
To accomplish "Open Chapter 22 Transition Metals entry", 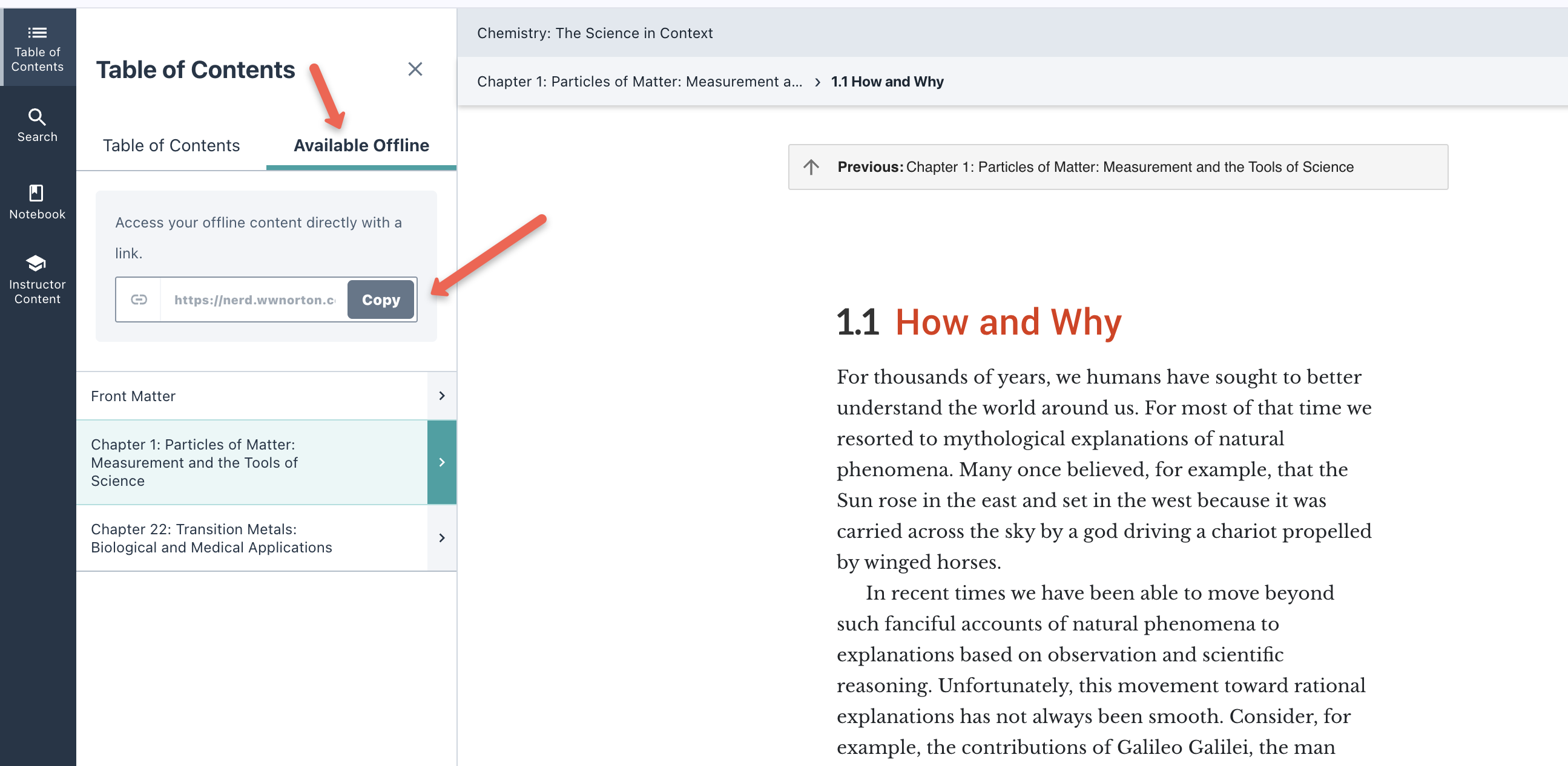I will (211, 538).
